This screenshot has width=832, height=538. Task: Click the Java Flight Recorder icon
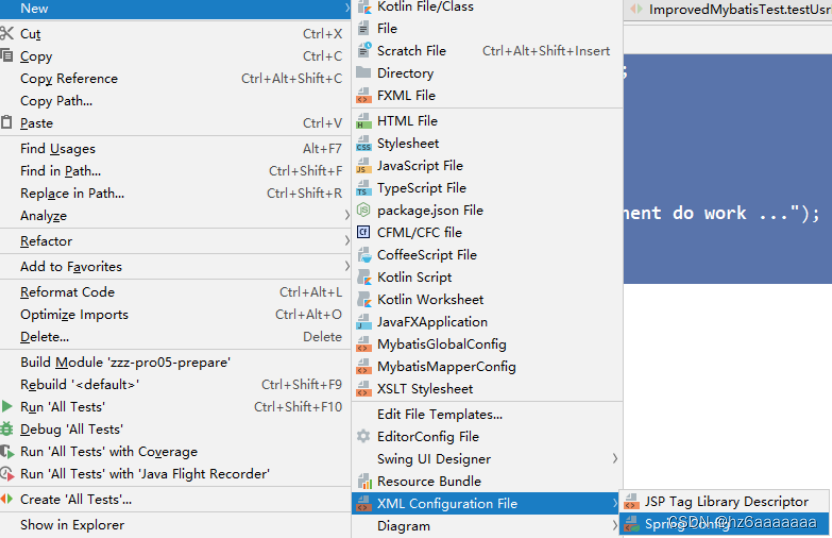(x=7, y=474)
